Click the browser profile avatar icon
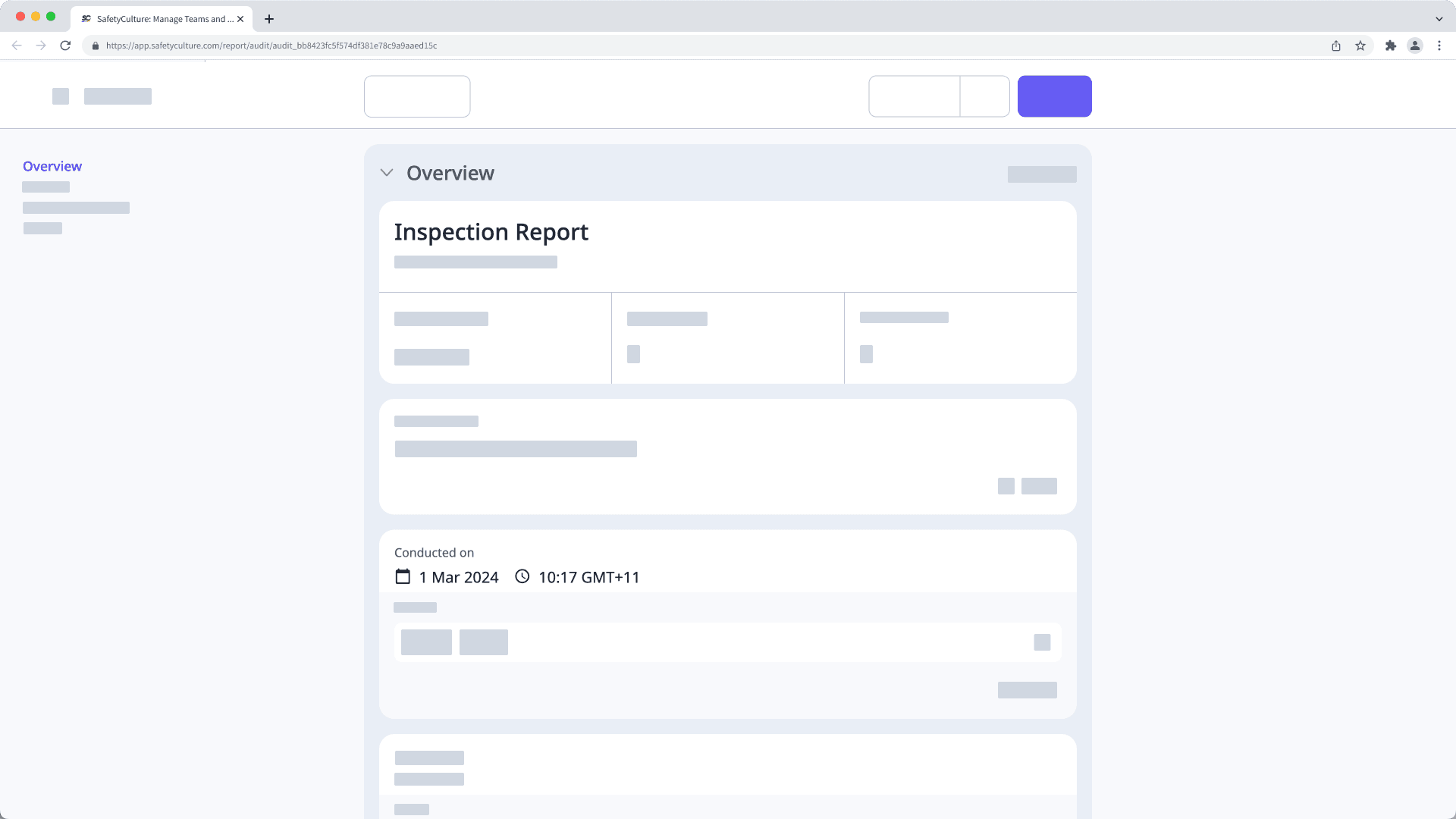 point(1415,45)
